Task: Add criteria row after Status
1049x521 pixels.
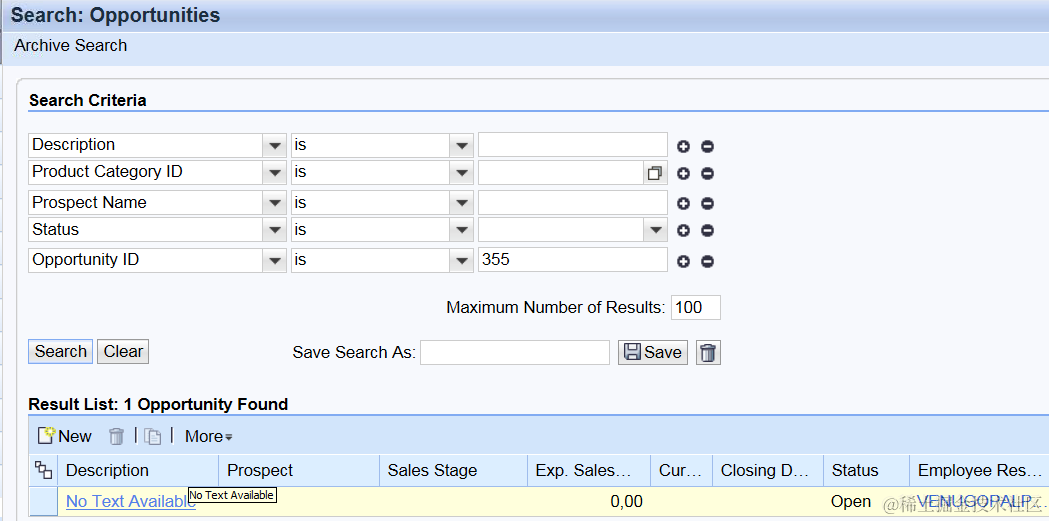Action: pyautogui.click(x=684, y=231)
